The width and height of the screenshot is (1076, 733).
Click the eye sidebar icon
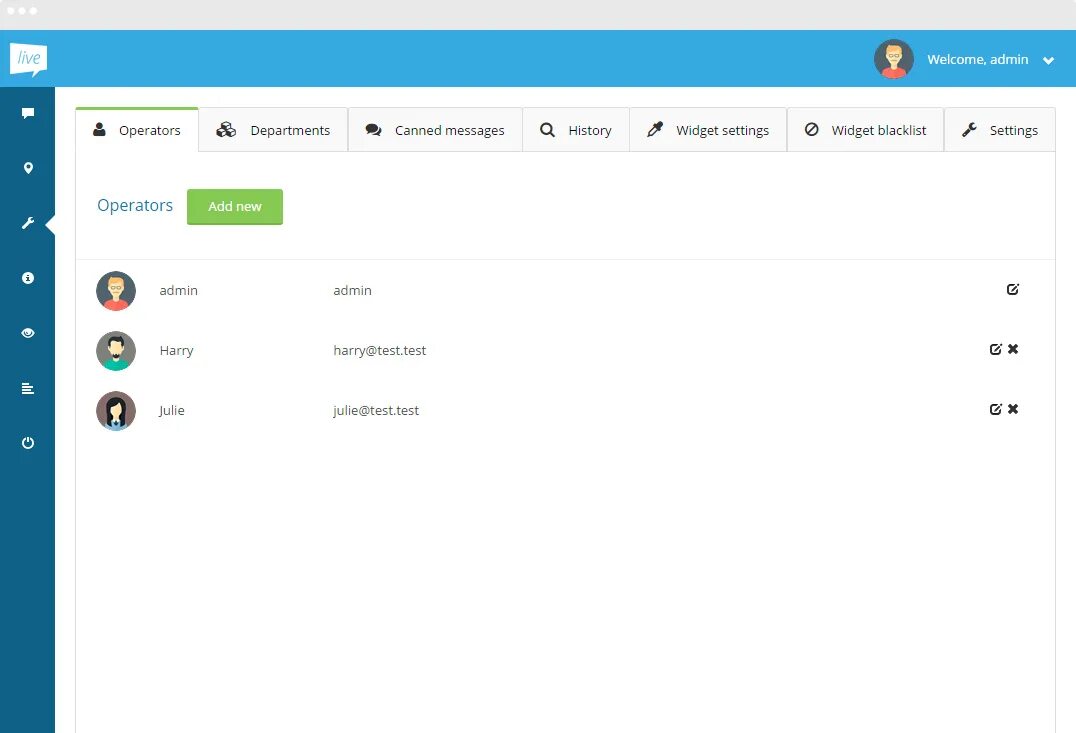tap(28, 333)
